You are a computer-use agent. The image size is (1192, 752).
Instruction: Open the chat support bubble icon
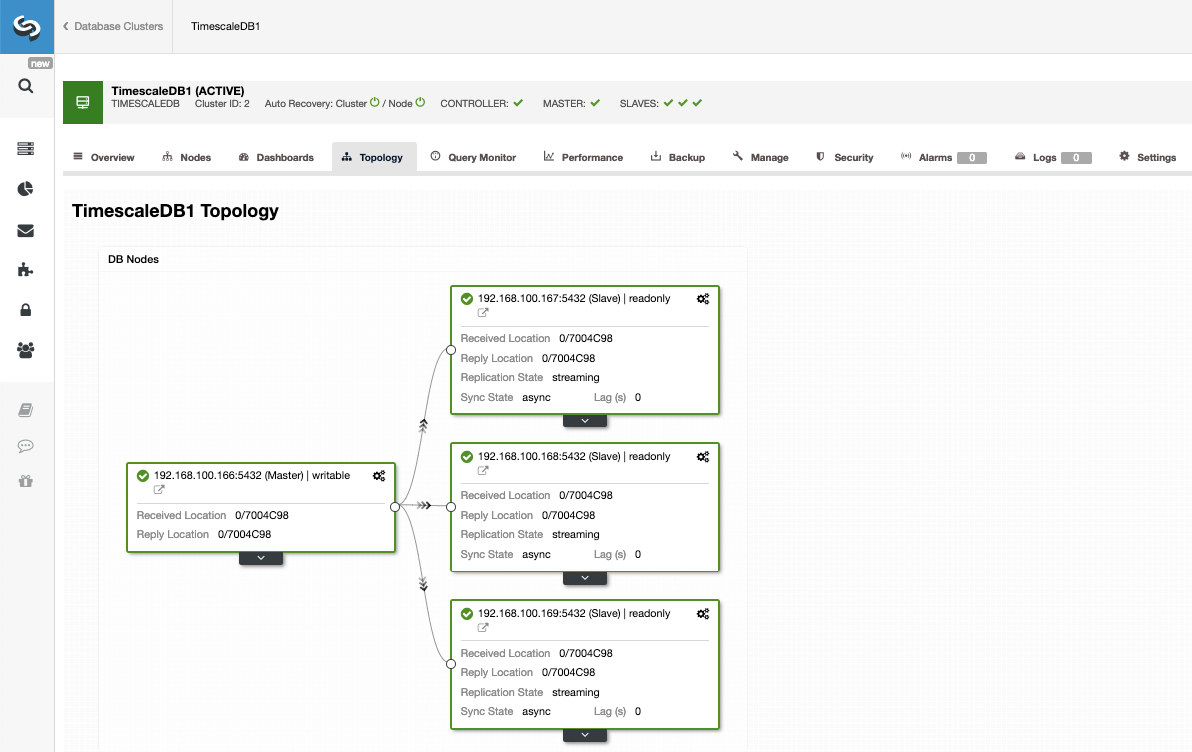[x=26, y=446]
